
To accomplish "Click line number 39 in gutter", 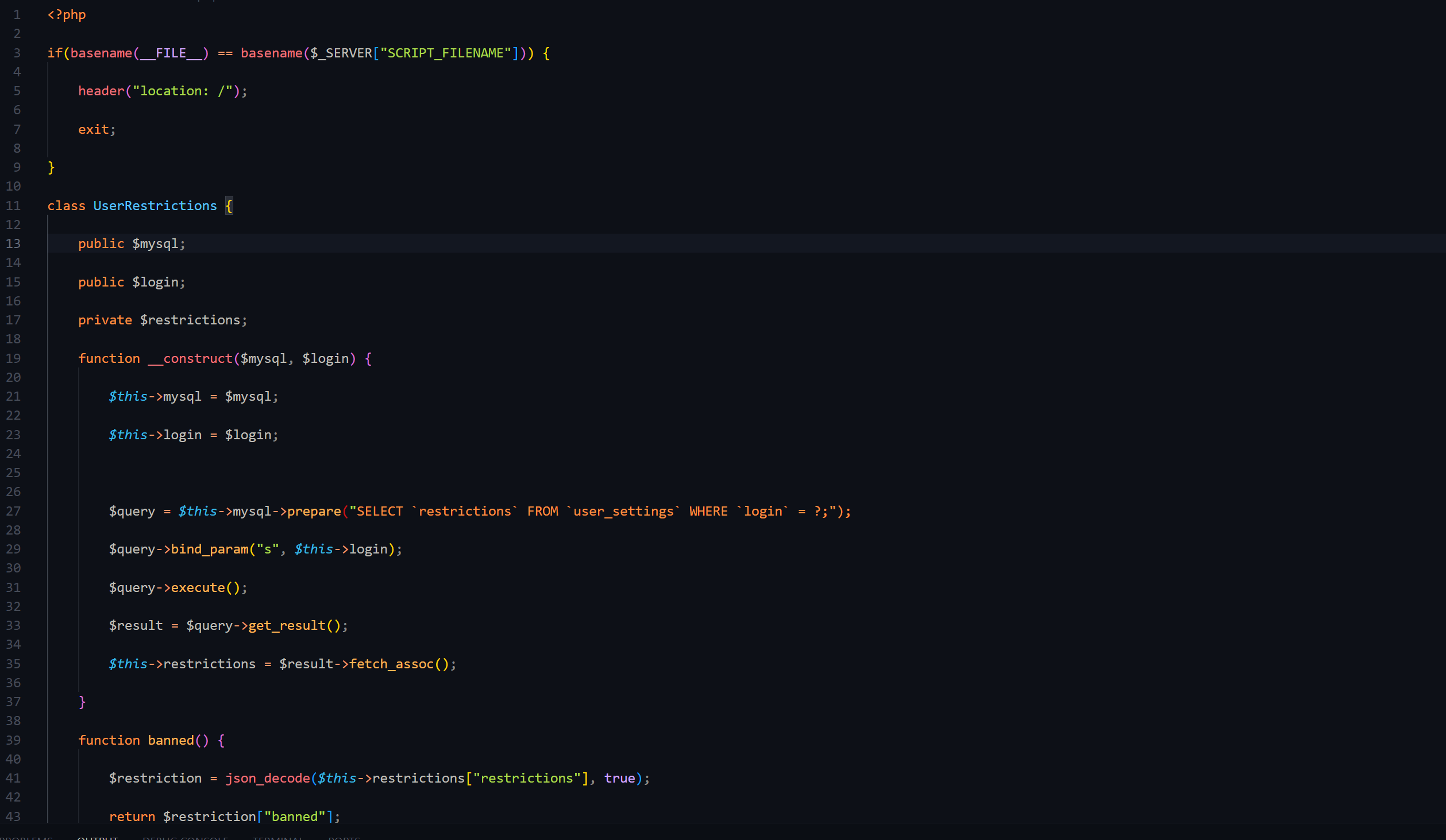I will coord(13,740).
